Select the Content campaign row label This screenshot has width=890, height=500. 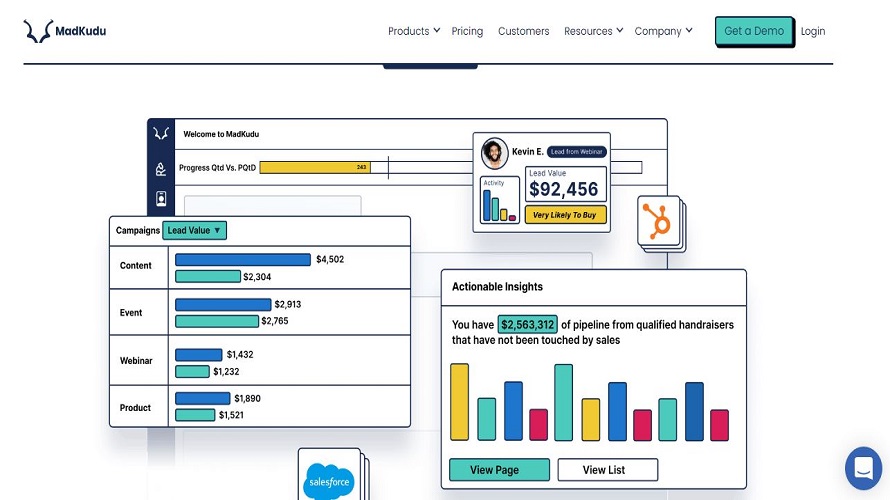(136, 266)
